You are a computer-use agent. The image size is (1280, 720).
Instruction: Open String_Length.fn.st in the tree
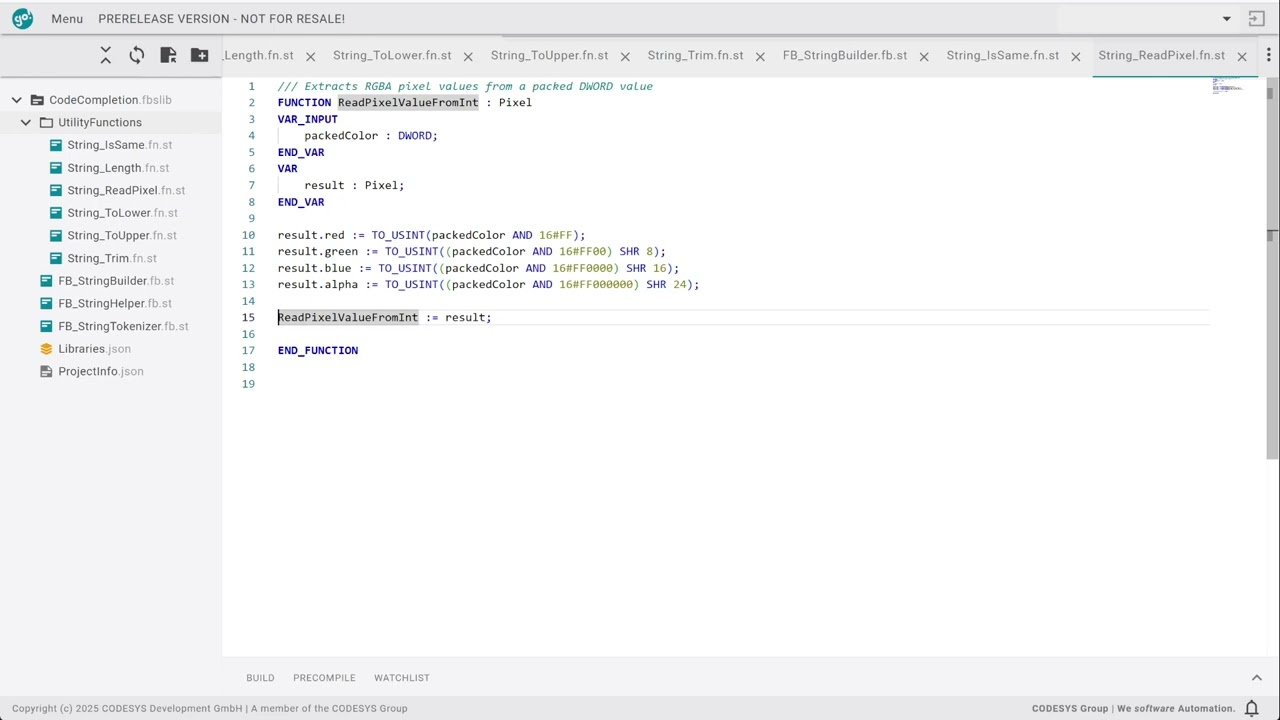tap(118, 168)
